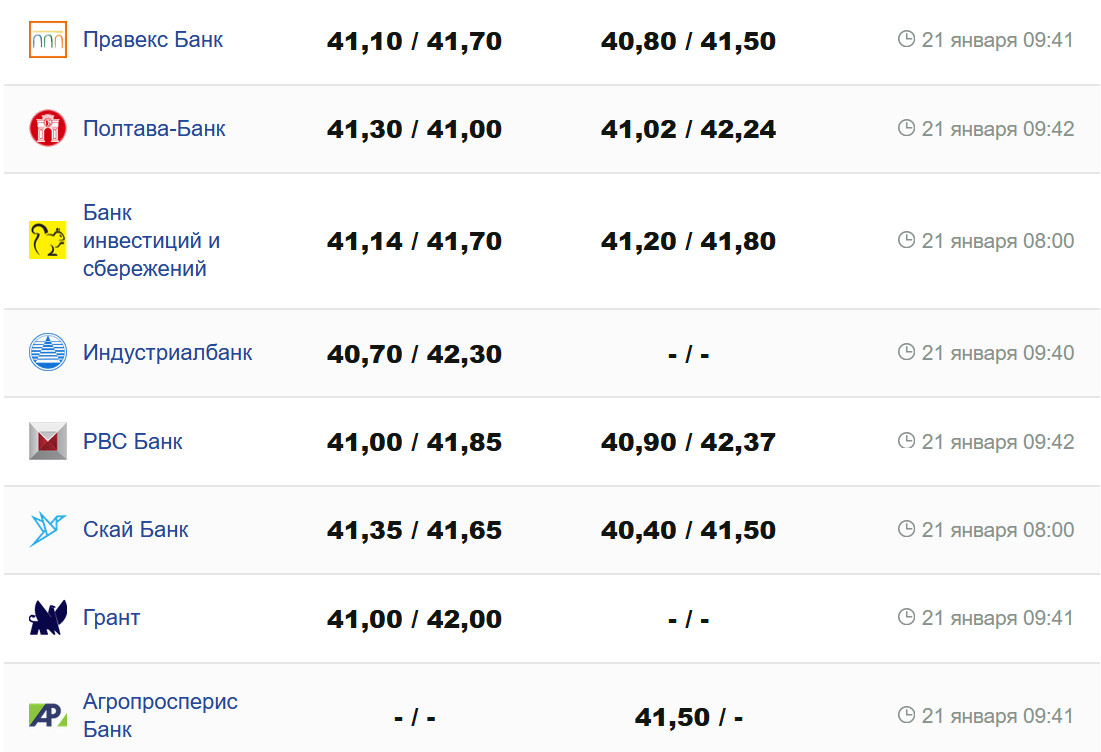Open the Агропросперис Банк link

click(x=160, y=715)
